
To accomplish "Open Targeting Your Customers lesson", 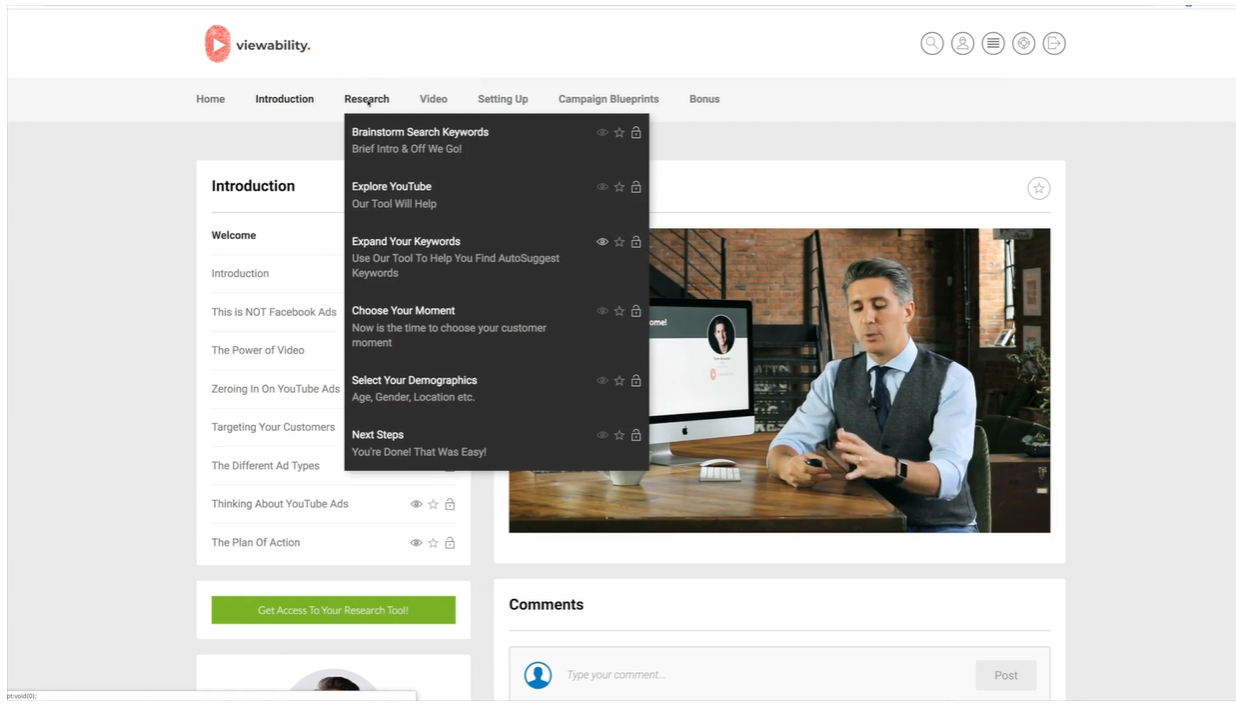I will coord(273,427).
